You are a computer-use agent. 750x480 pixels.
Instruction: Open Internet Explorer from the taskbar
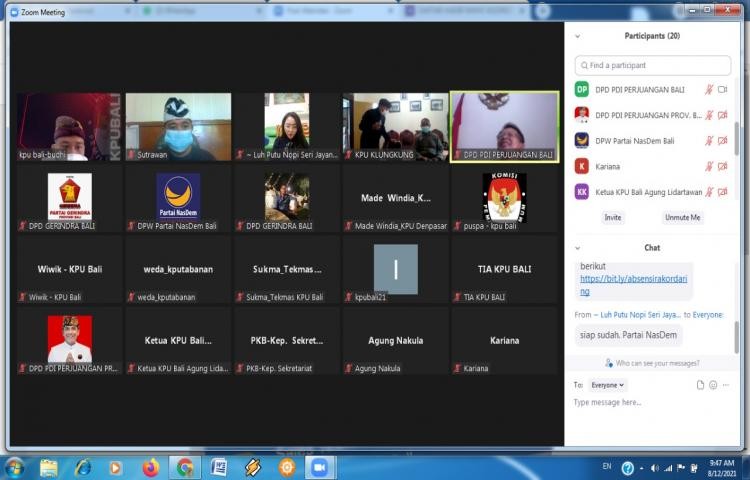click(83, 467)
